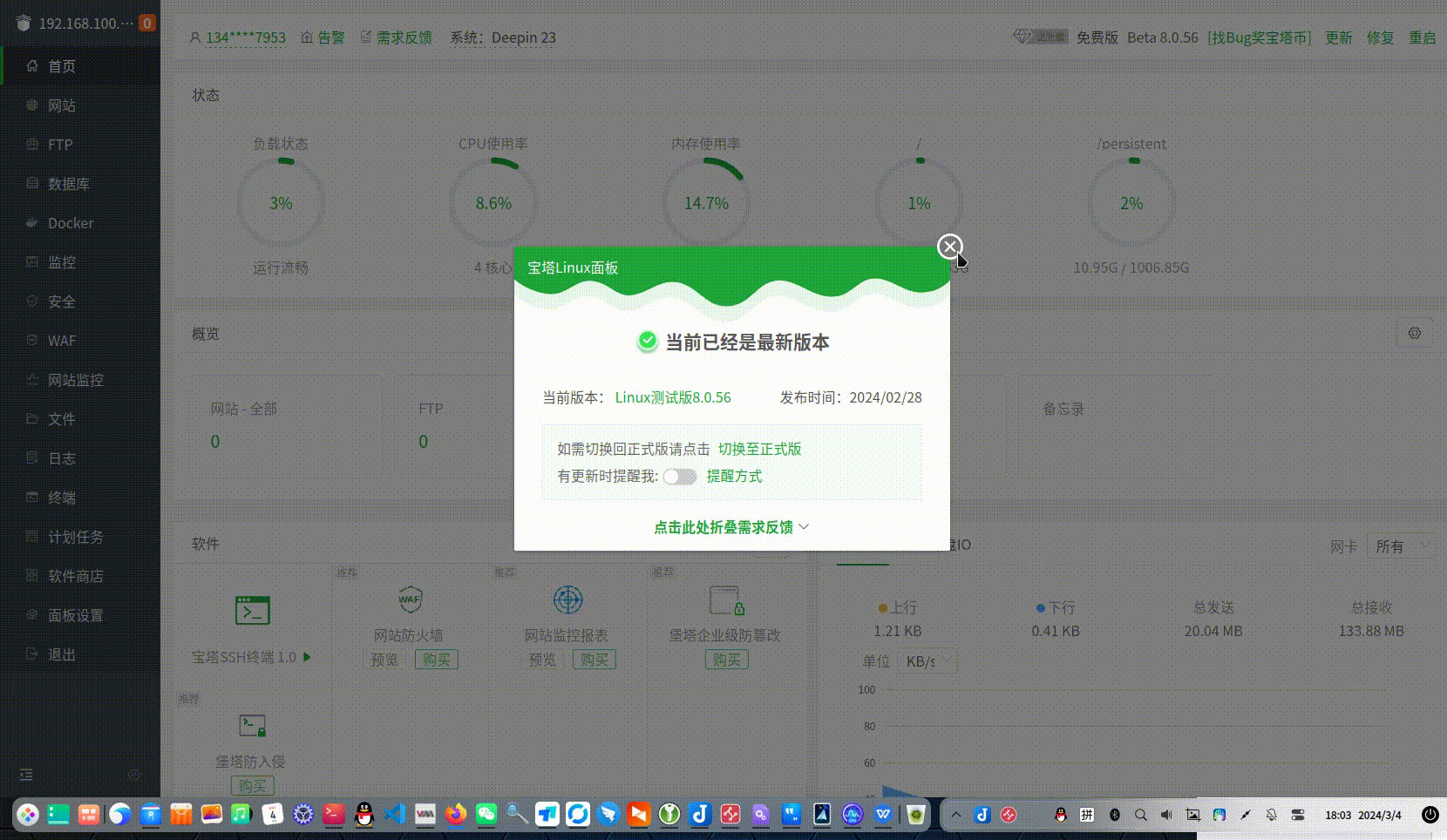Click the 负载状态 3% gauge
Screen dimensions: 1447x840
[281, 203]
